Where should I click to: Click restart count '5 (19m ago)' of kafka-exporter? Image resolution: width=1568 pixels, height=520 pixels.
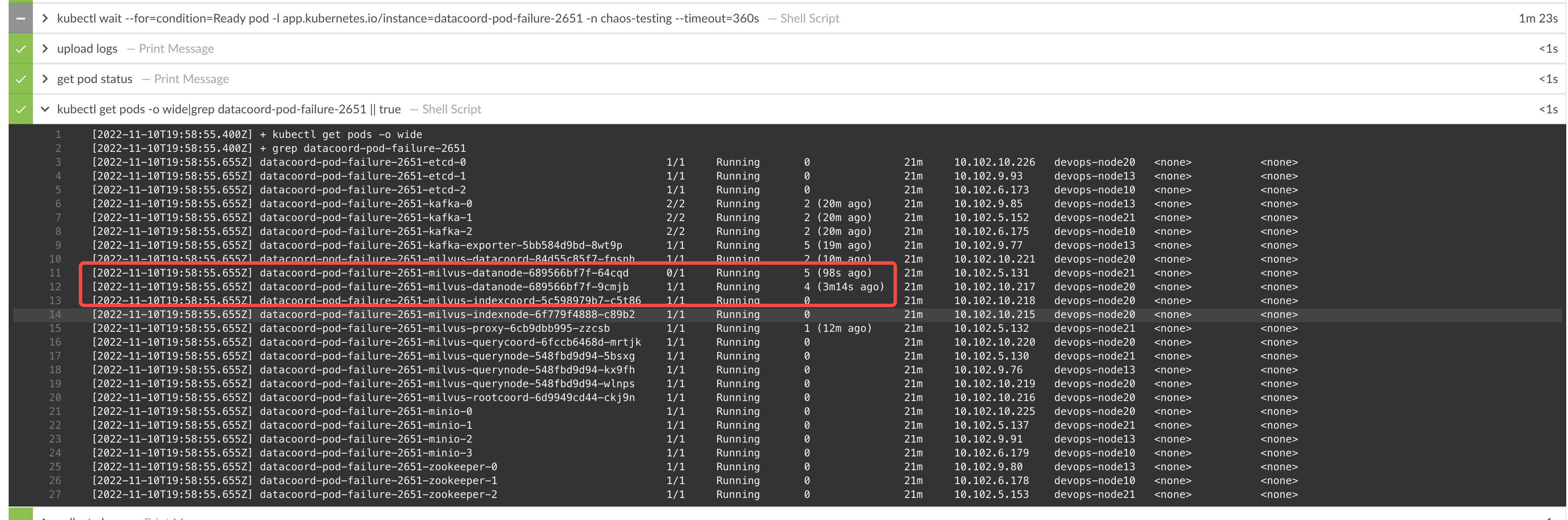838,245
